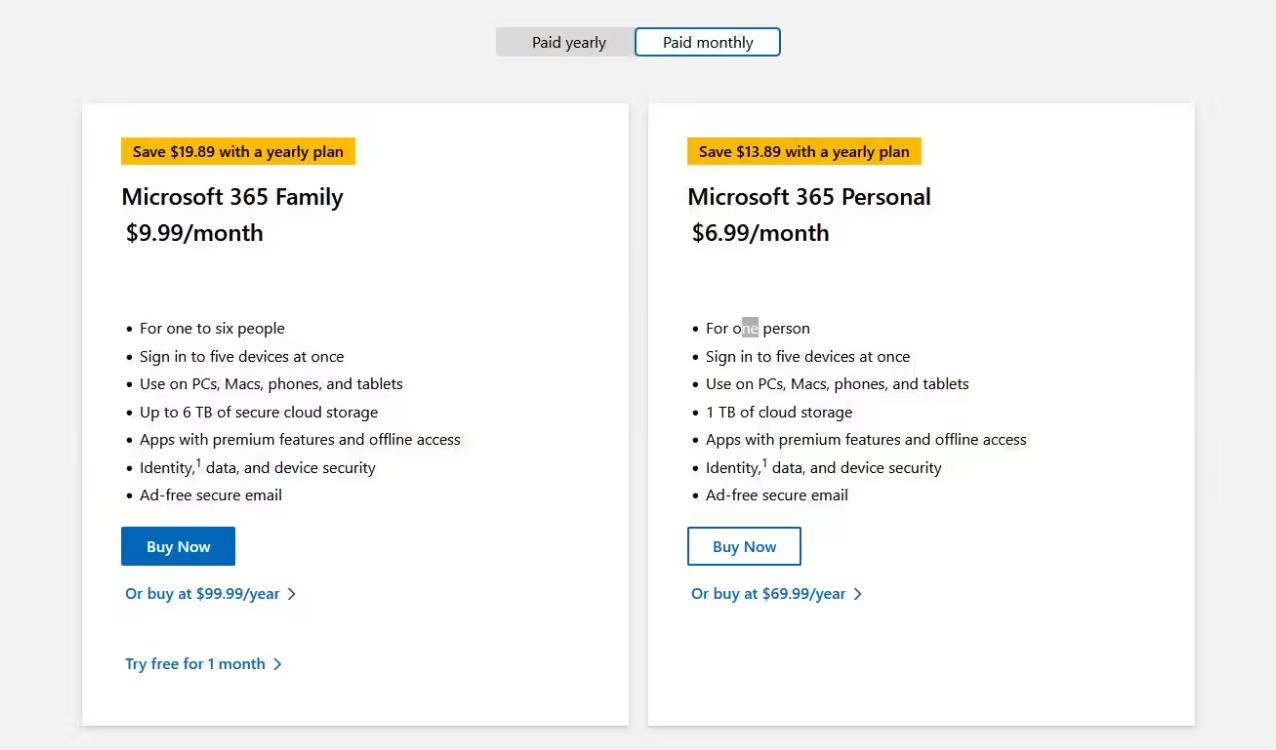Click the chevron after Try free for 1 month

tap(277, 664)
